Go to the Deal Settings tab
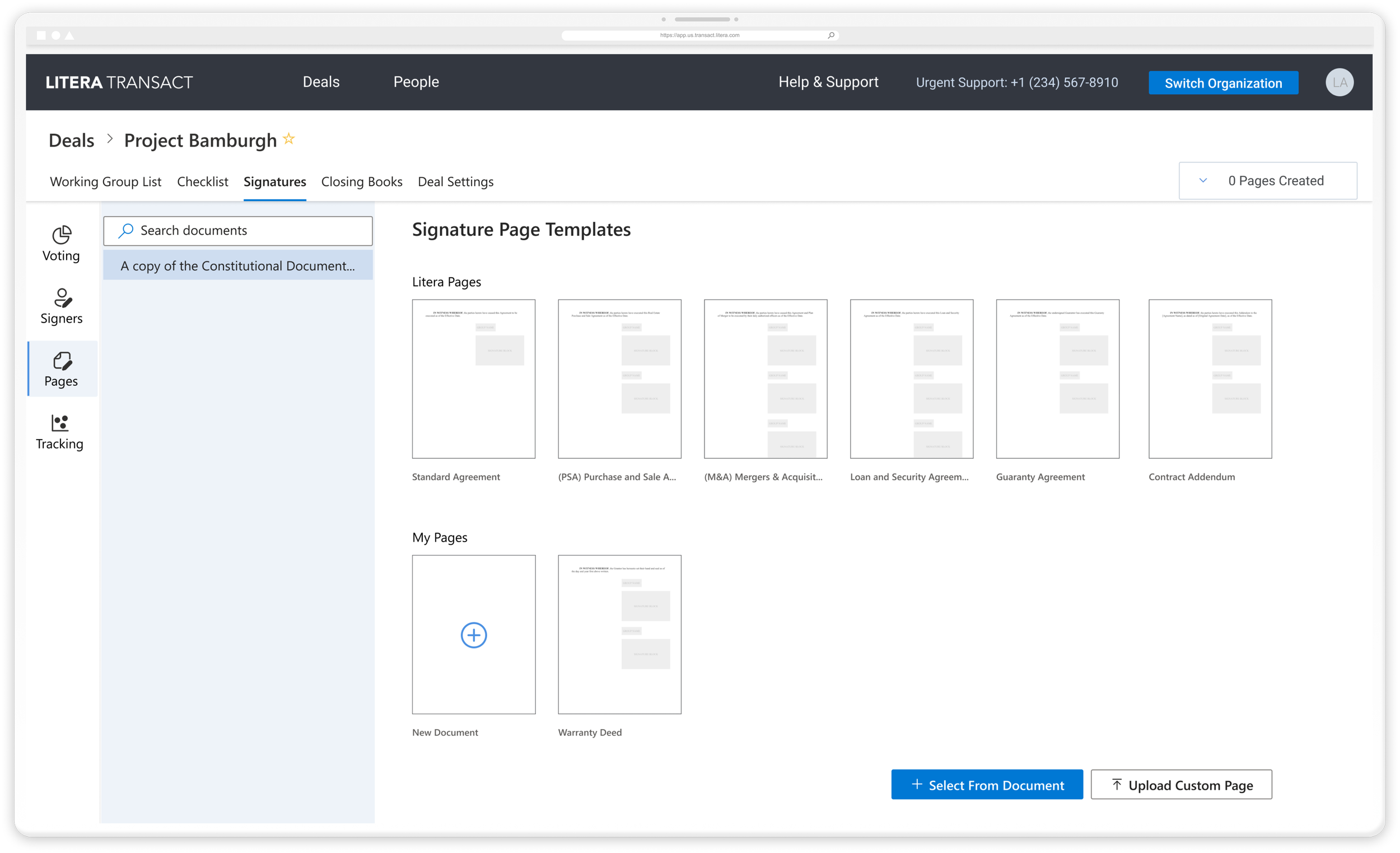Image resolution: width=1400 pixels, height=853 pixels. click(x=455, y=182)
